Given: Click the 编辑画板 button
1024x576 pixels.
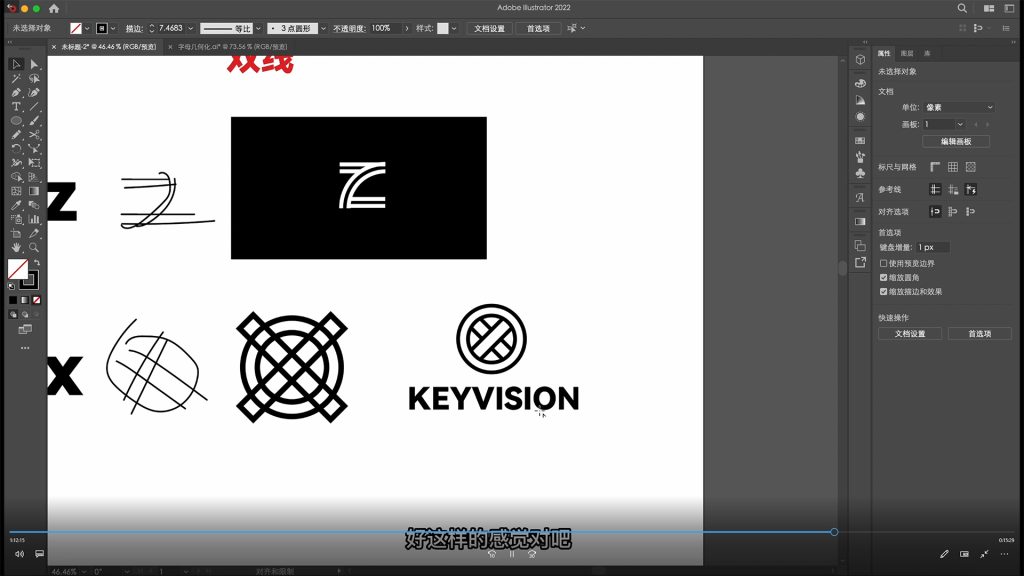Looking at the screenshot, I should coord(954,141).
